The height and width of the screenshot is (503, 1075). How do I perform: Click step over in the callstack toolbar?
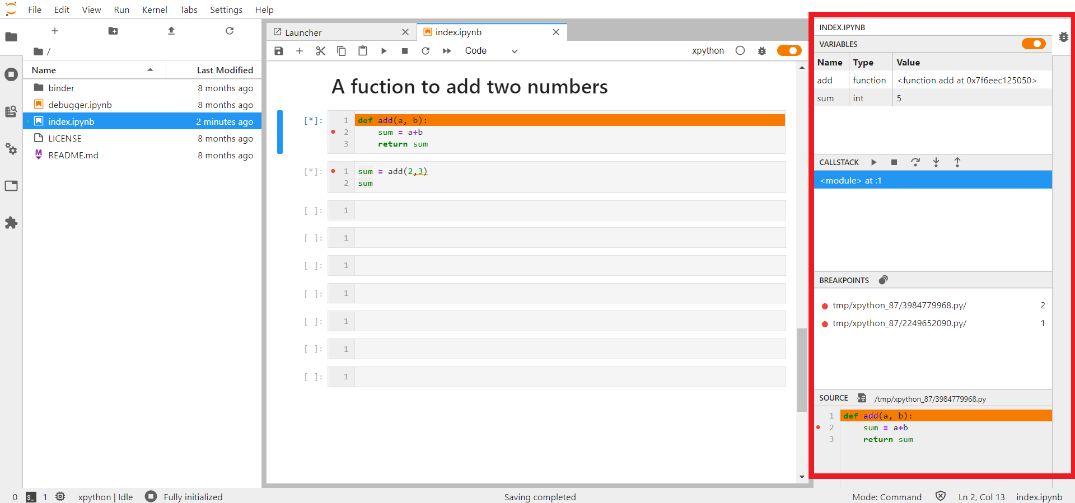coord(915,162)
